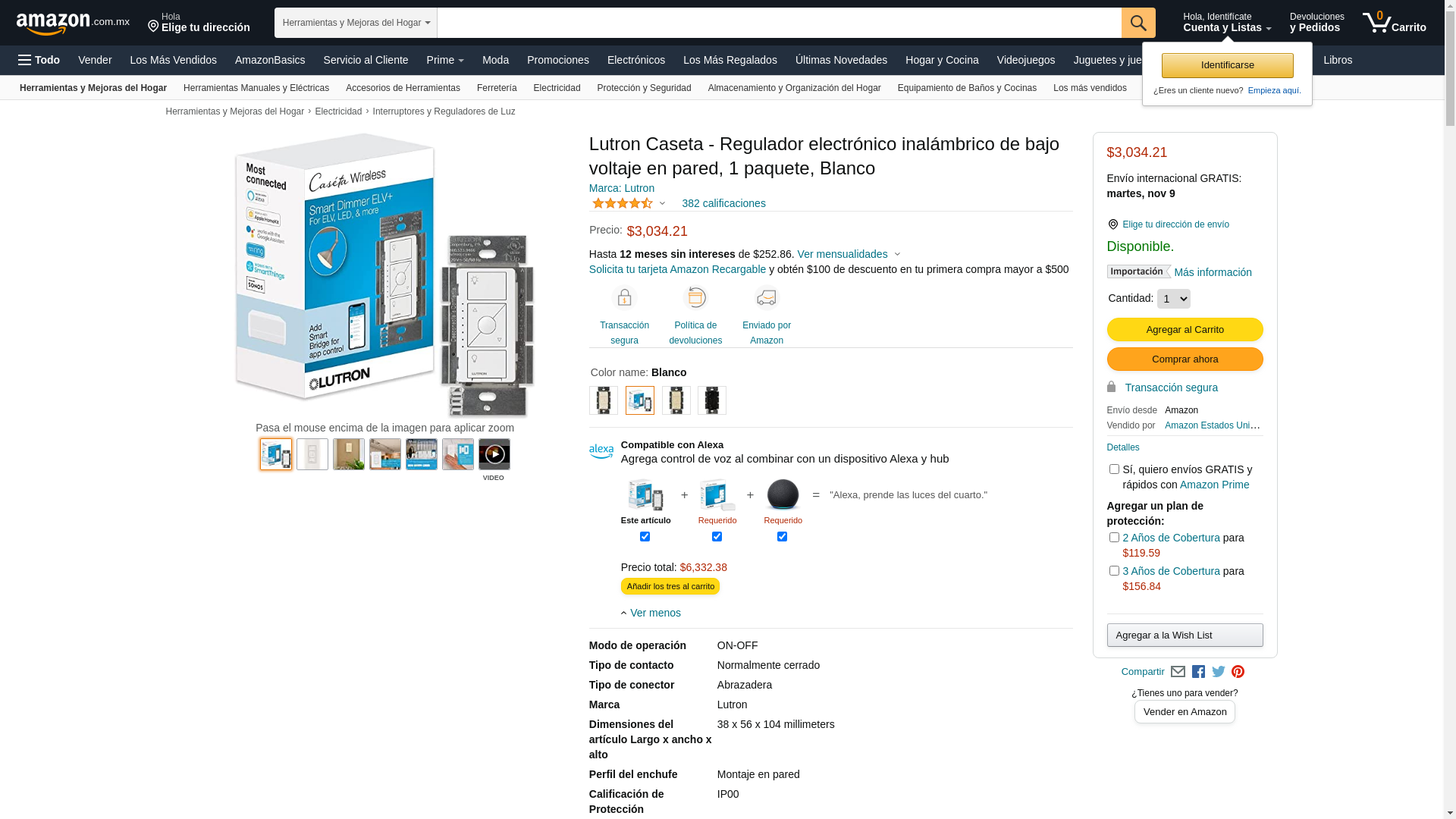Open the shopping cart icon

tap(1394, 23)
